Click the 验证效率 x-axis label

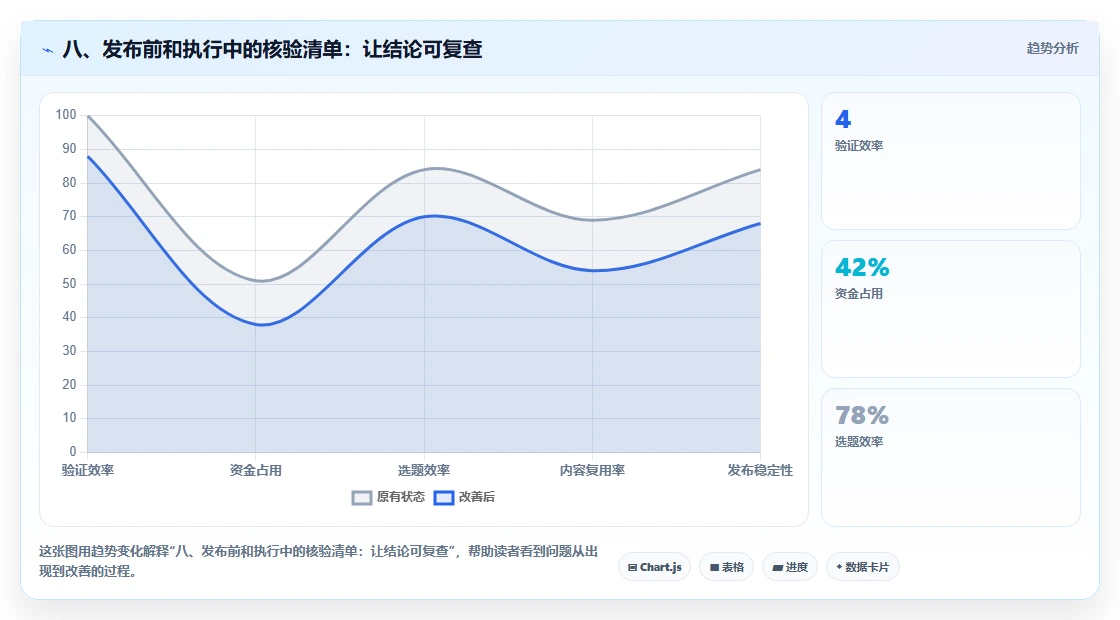click(x=88, y=470)
